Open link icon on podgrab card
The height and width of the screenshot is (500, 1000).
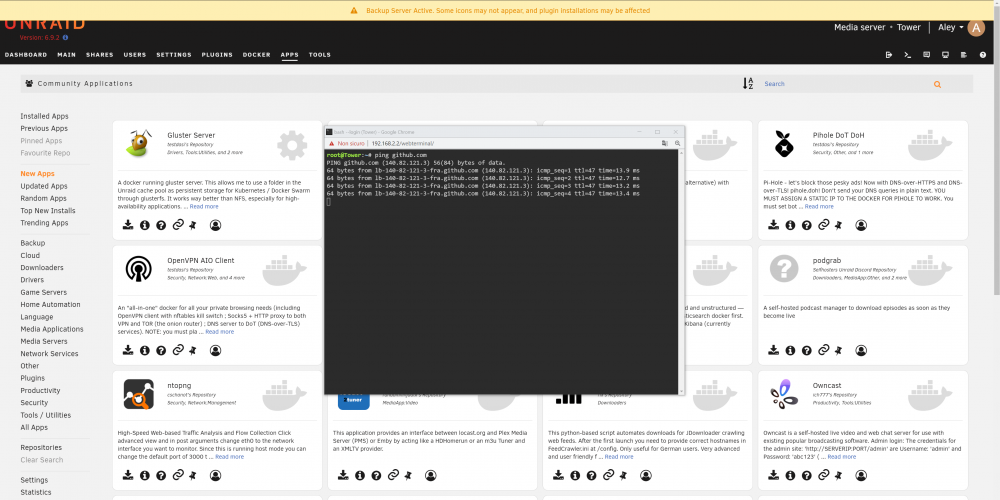click(x=824, y=349)
